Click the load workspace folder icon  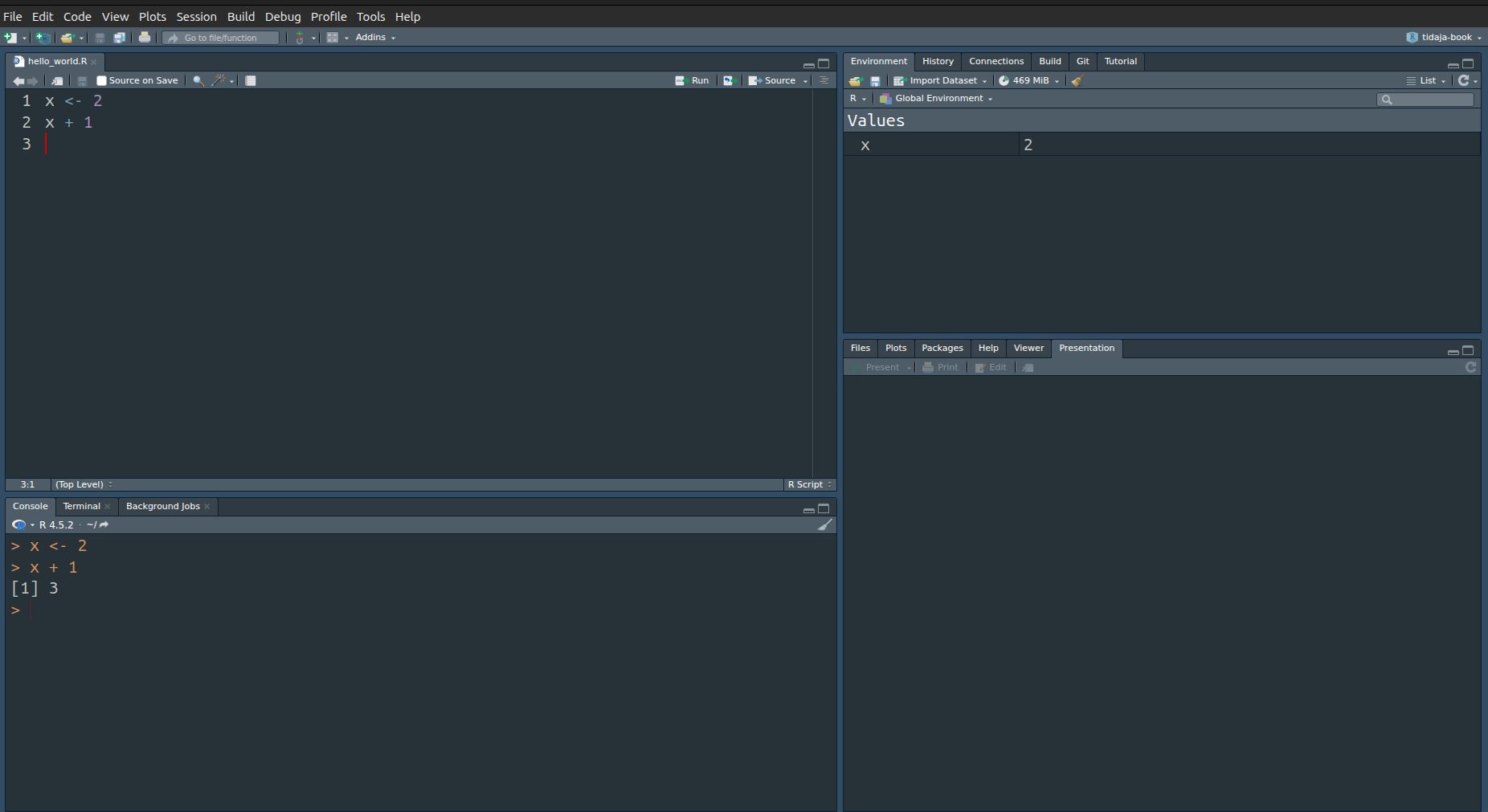tap(855, 81)
